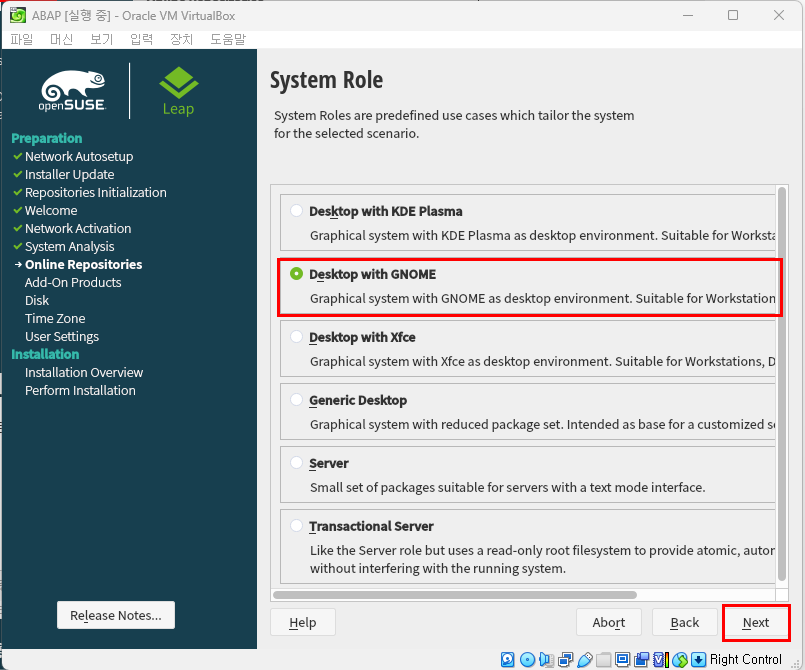Click Disk step in sidebar
Viewport: 805px width, 670px height.
point(37,300)
